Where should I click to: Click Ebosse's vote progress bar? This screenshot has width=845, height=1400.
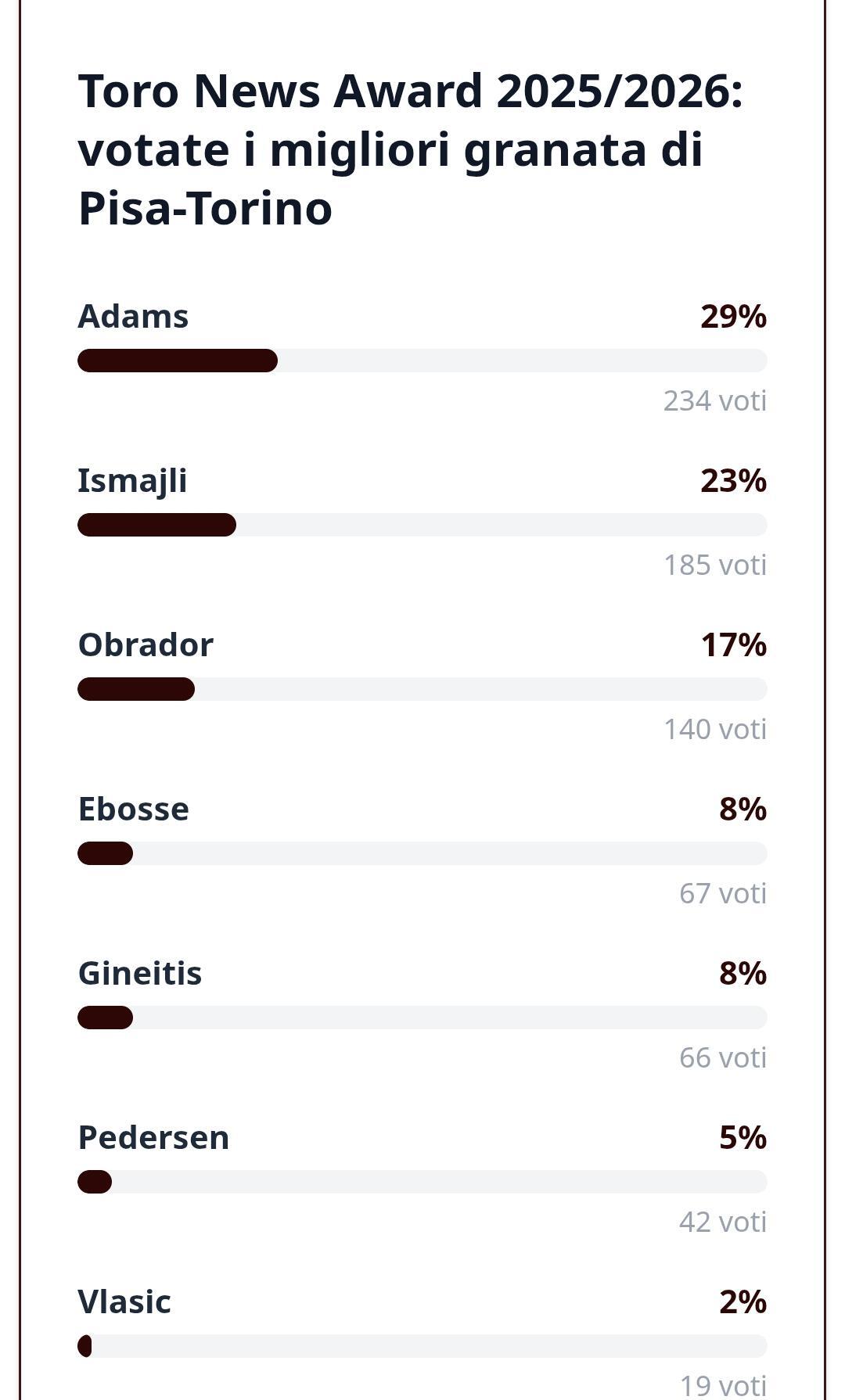pyautogui.click(x=422, y=853)
